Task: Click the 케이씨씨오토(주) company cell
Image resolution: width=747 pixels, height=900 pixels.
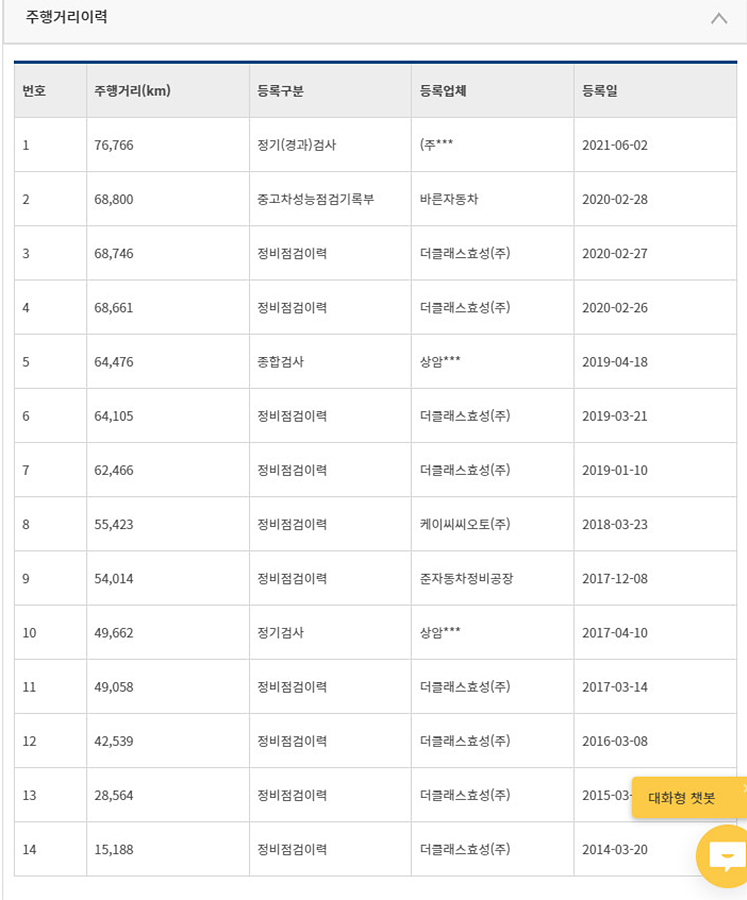Action: pos(465,524)
